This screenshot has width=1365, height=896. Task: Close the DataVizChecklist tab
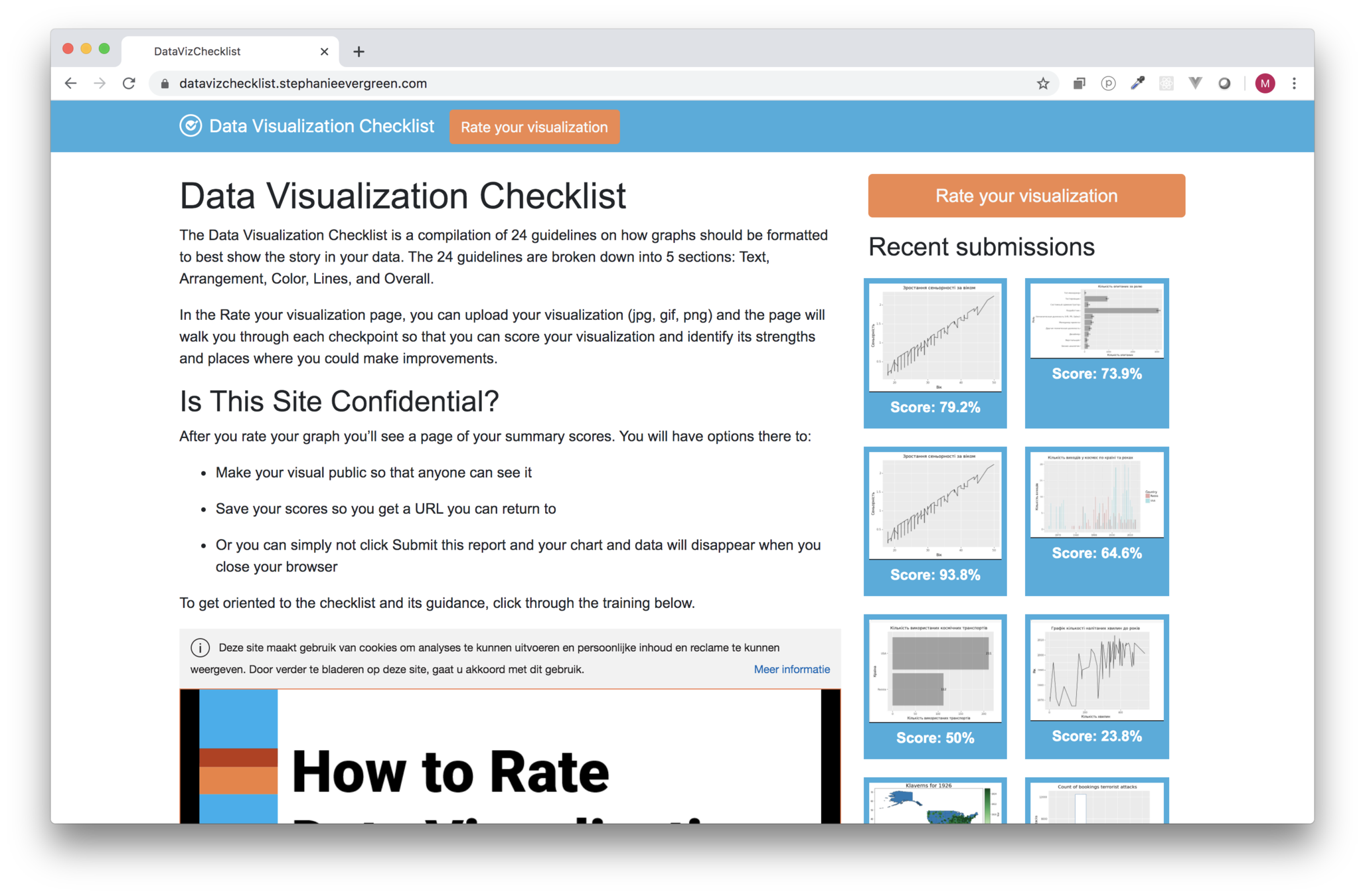pyautogui.click(x=324, y=52)
